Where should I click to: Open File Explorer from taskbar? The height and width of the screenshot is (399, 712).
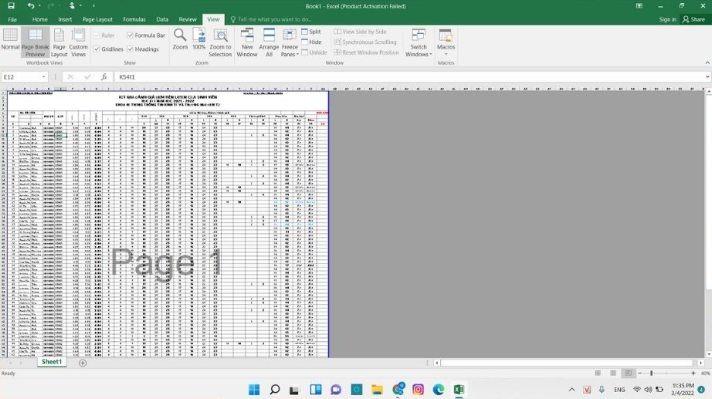[x=377, y=389]
